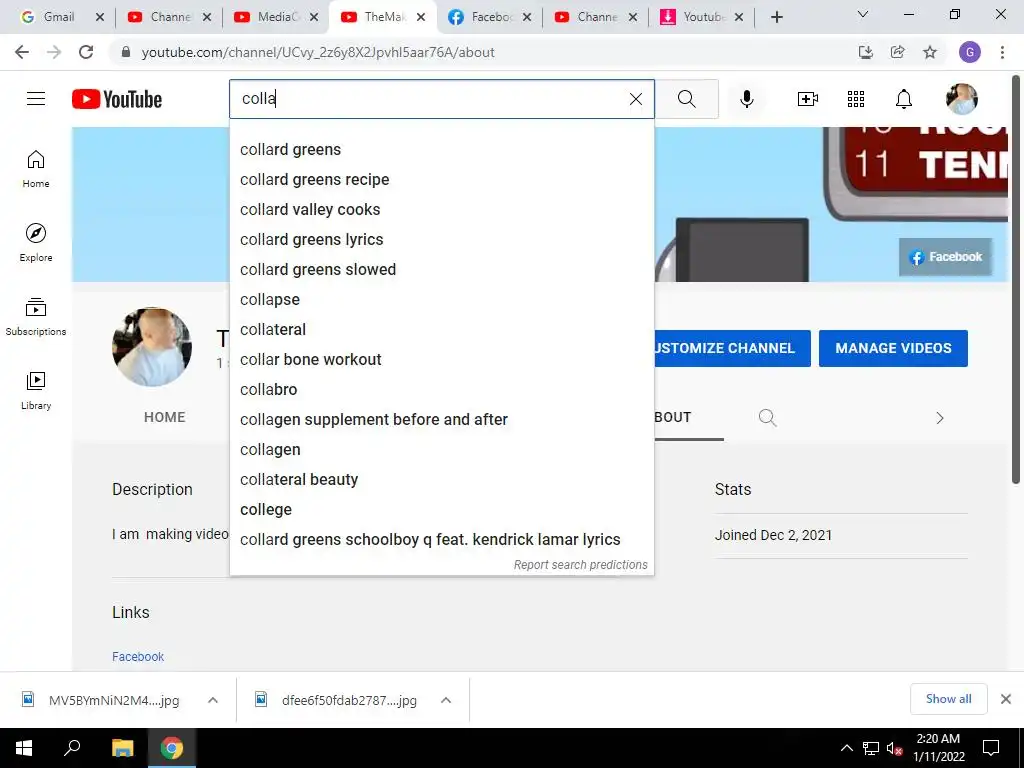Go back with the browser back arrow
This screenshot has width=1024, height=768.
pos(22,52)
